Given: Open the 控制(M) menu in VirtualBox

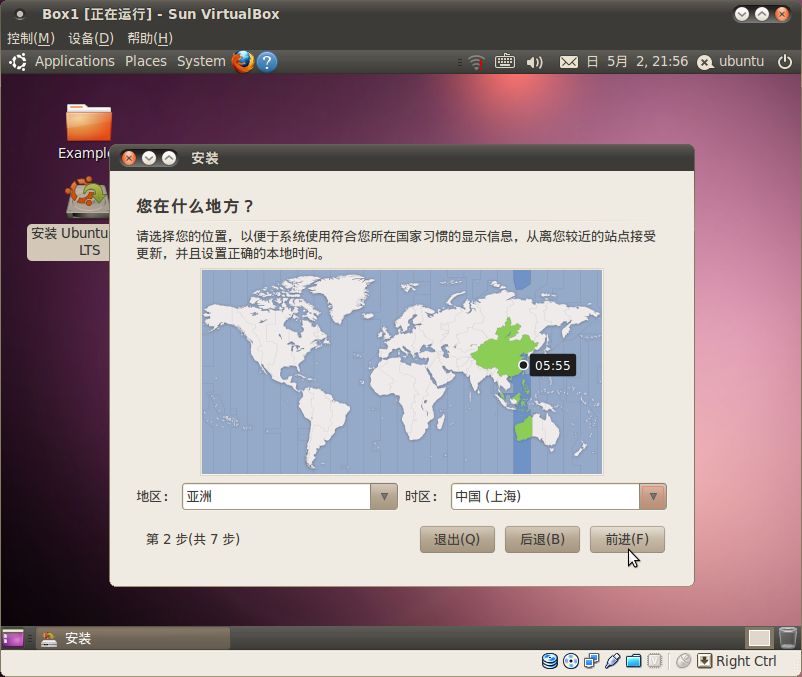Looking at the screenshot, I should (x=31, y=38).
